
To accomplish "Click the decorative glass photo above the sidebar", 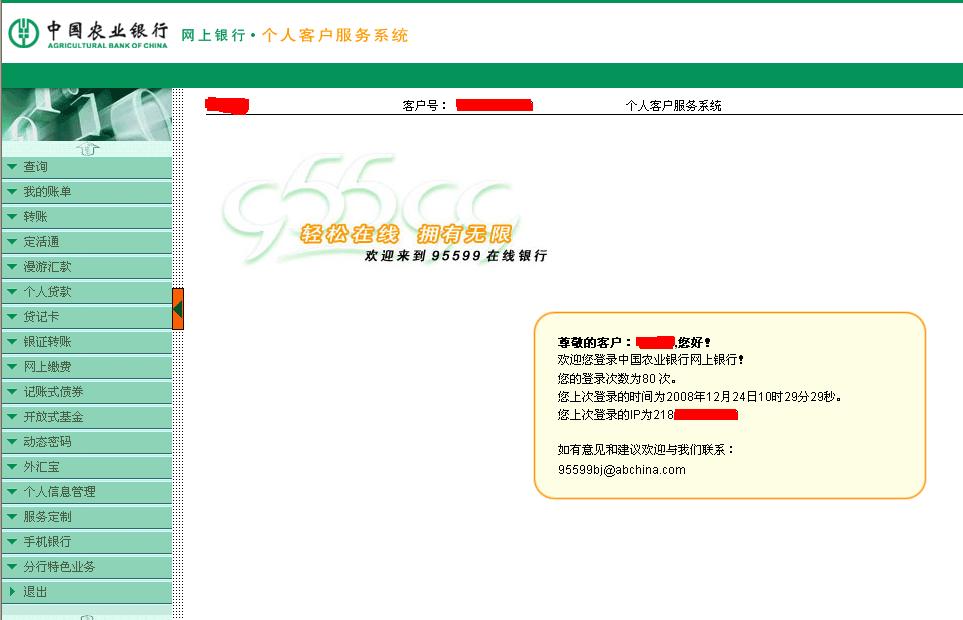I will pos(87,114).
